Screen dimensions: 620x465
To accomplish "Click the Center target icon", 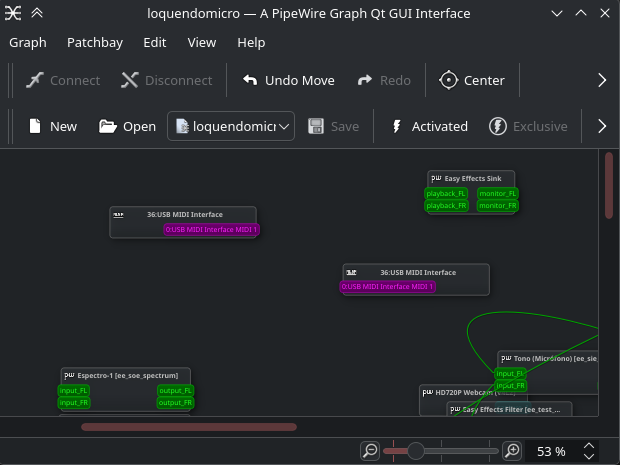I will pos(449,80).
